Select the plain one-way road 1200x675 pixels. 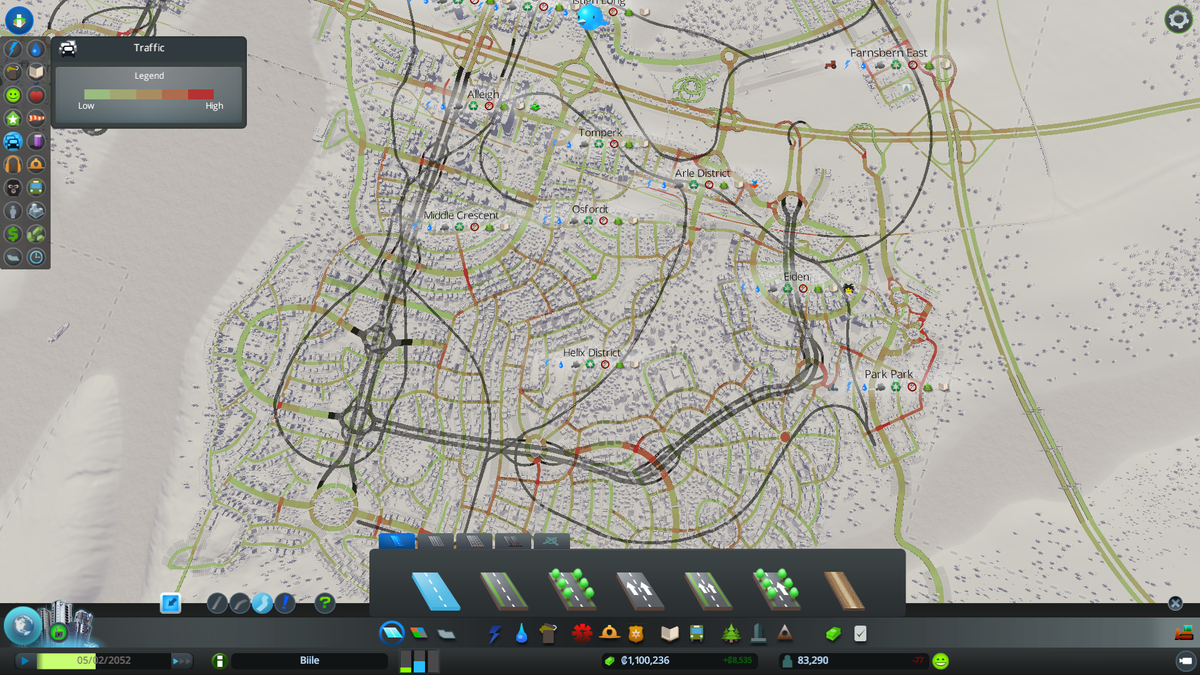click(x=641, y=590)
